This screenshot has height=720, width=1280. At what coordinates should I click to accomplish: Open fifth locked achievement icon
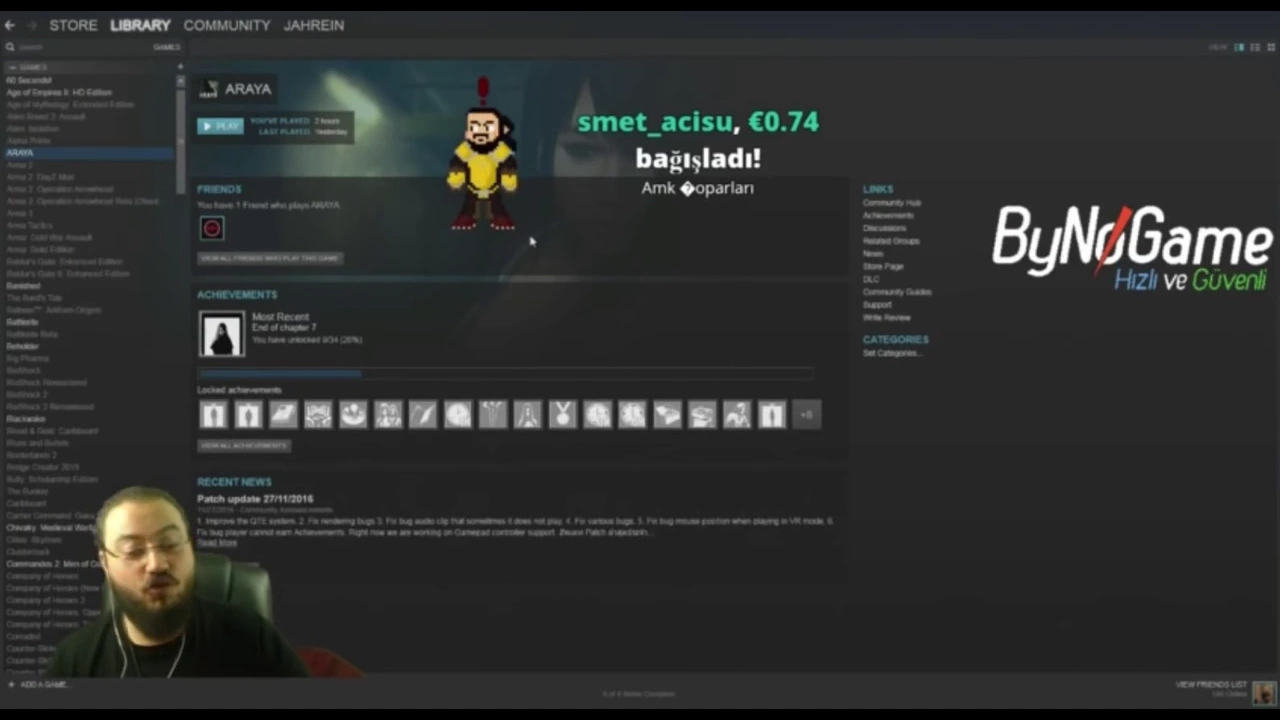point(353,414)
